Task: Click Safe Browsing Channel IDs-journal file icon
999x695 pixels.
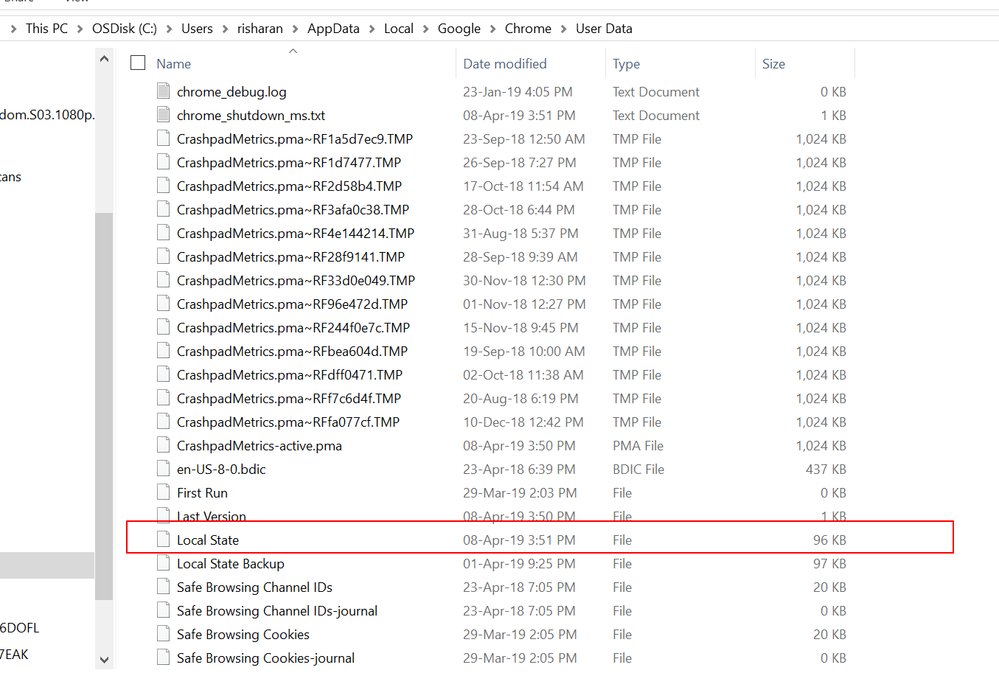Action: pos(163,610)
